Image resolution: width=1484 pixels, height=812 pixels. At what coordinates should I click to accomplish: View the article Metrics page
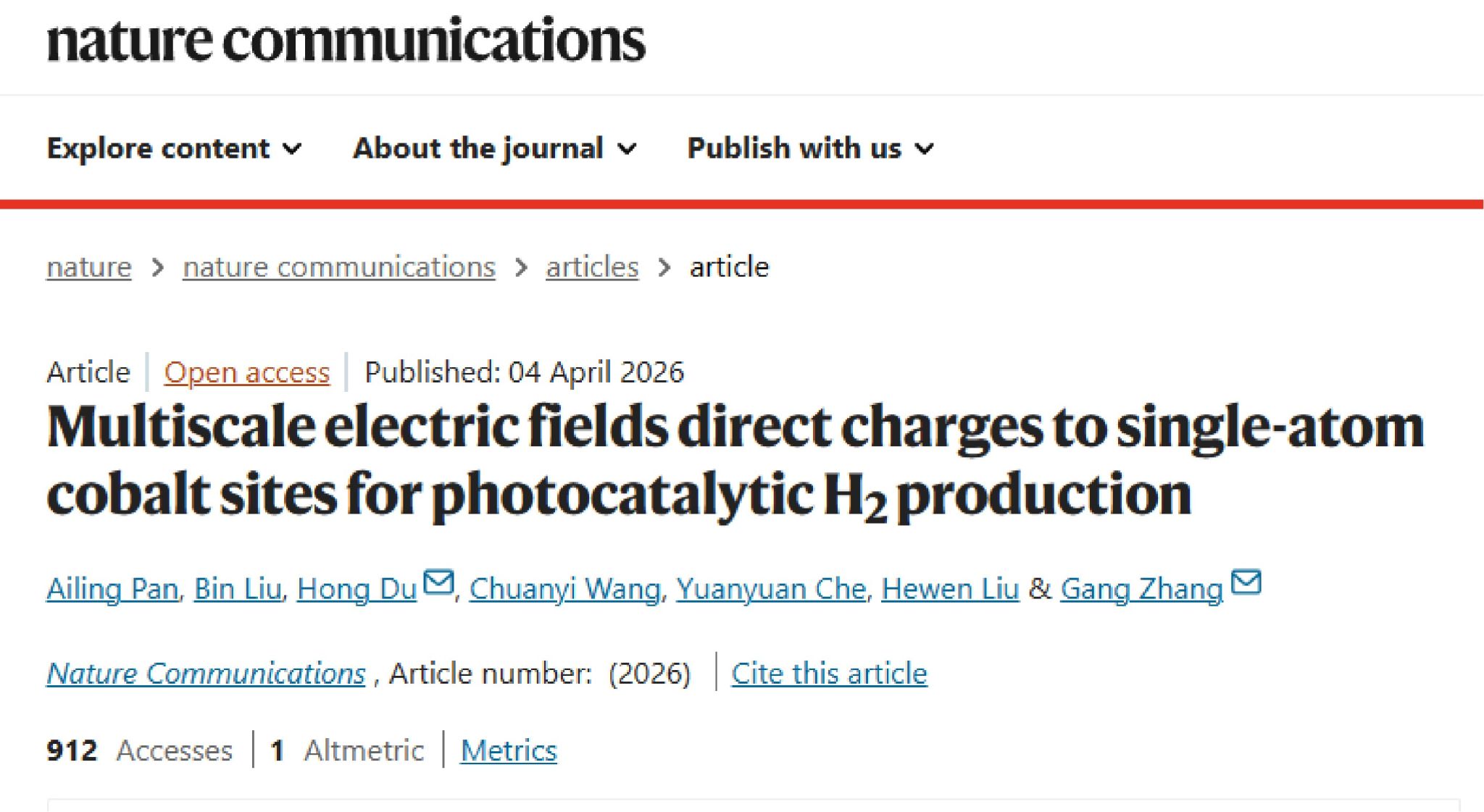coord(509,750)
